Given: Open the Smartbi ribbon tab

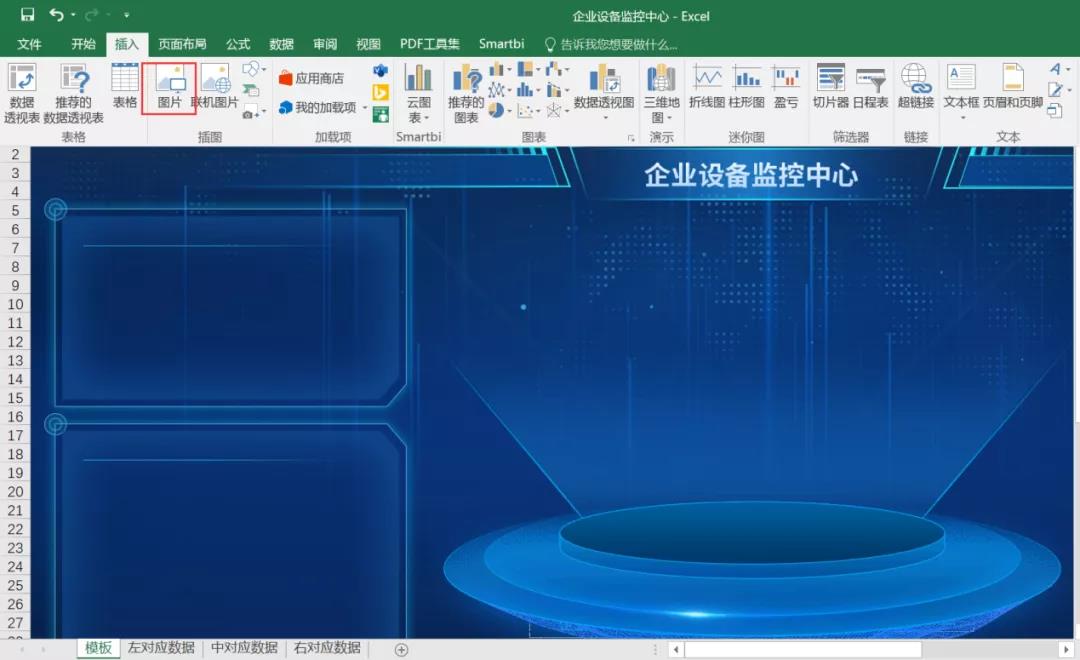Looking at the screenshot, I should (501, 44).
